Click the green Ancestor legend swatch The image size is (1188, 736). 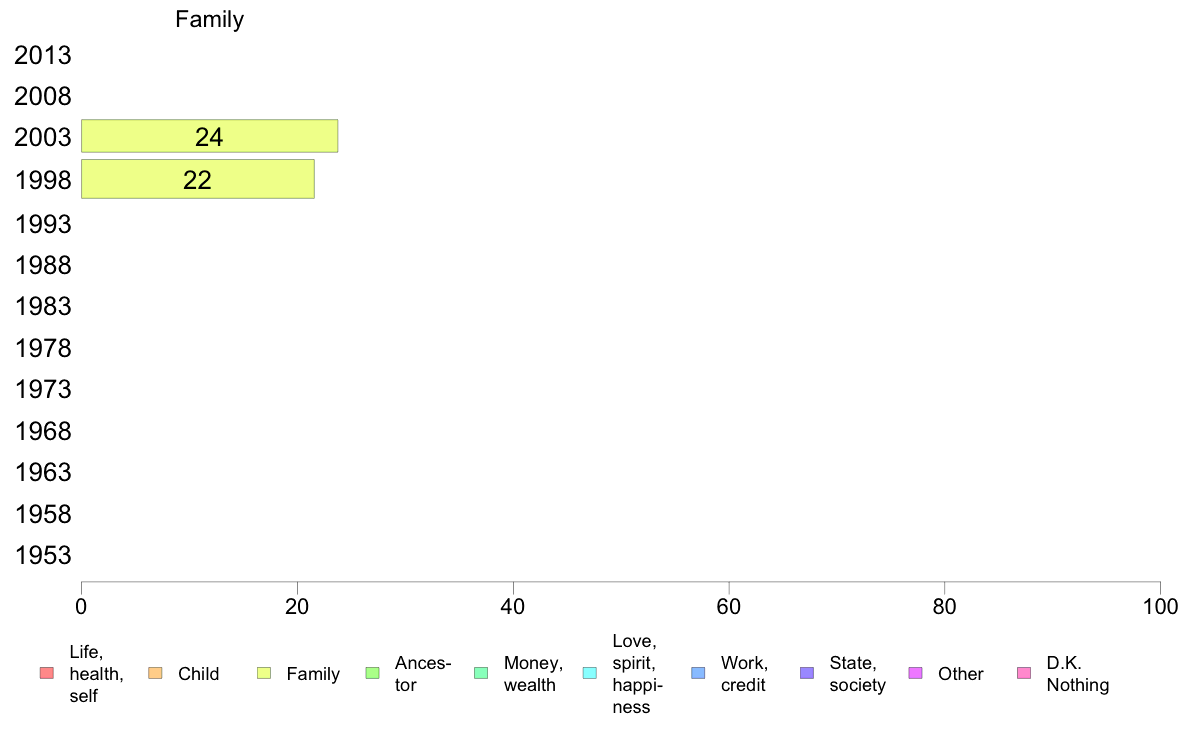pos(373,673)
